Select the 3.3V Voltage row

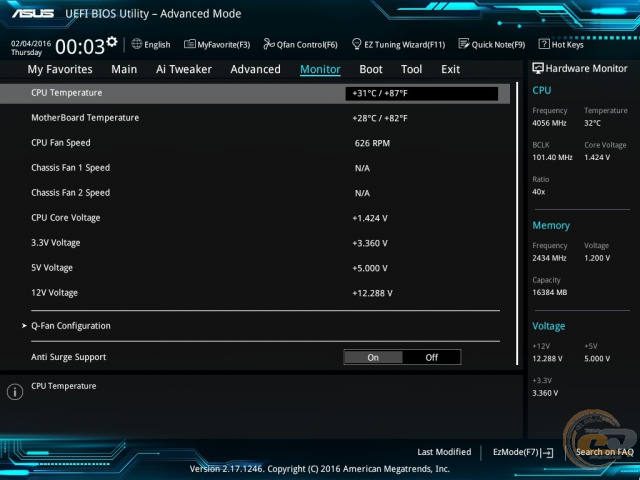click(x=255, y=243)
